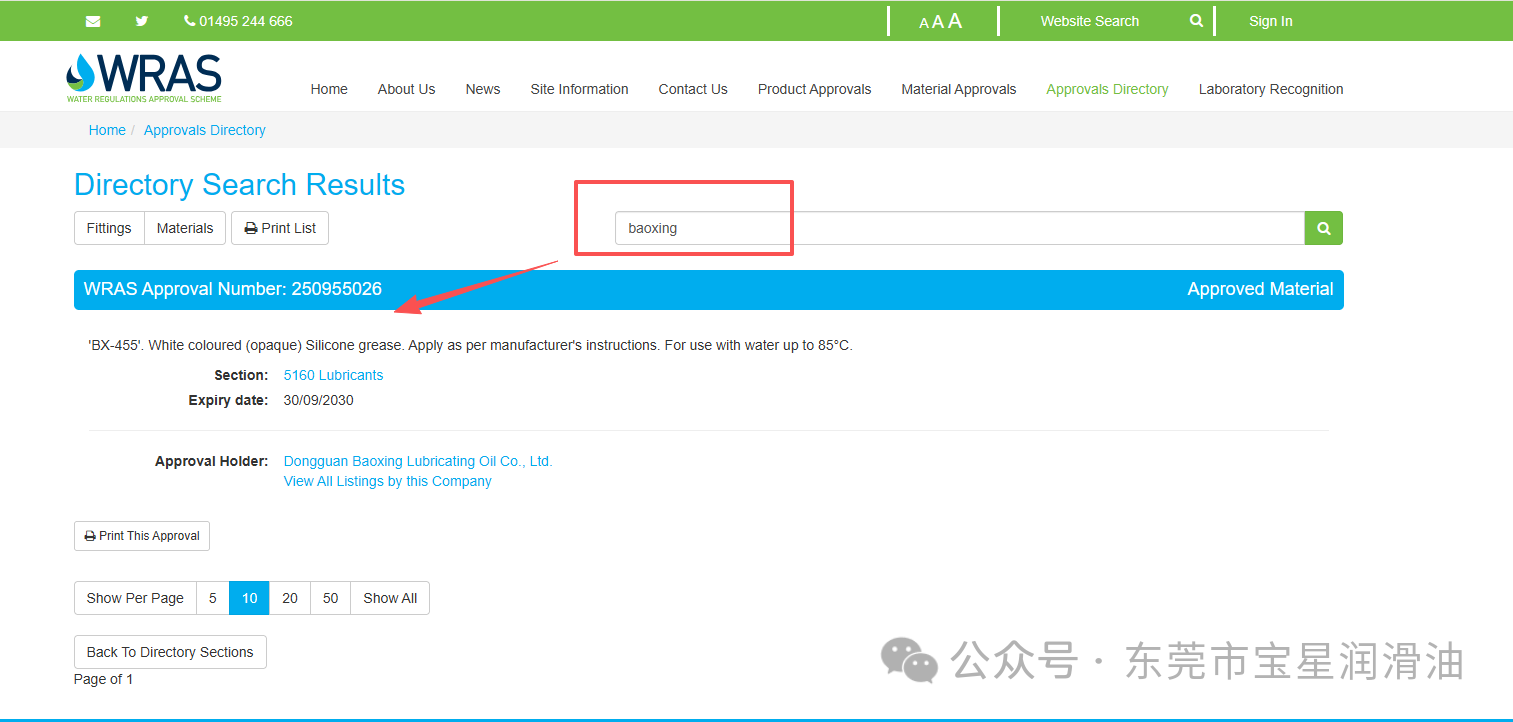The image size is (1513, 722).
Task: Select the largest text size A
Action: click(x=955, y=21)
